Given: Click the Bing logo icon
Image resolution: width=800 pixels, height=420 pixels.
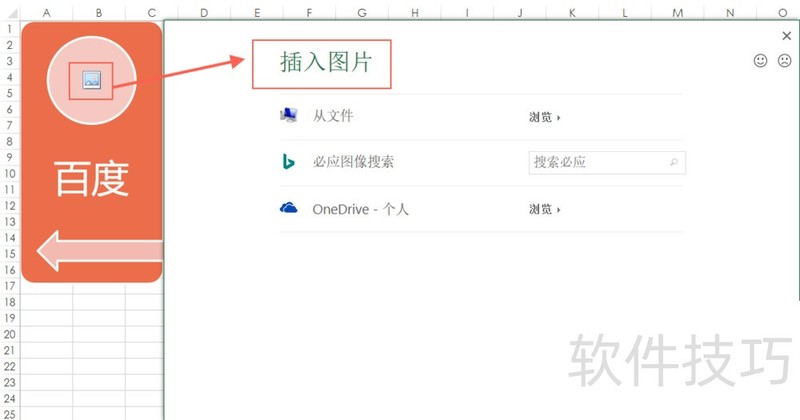Looking at the screenshot, I should [289, 162].
